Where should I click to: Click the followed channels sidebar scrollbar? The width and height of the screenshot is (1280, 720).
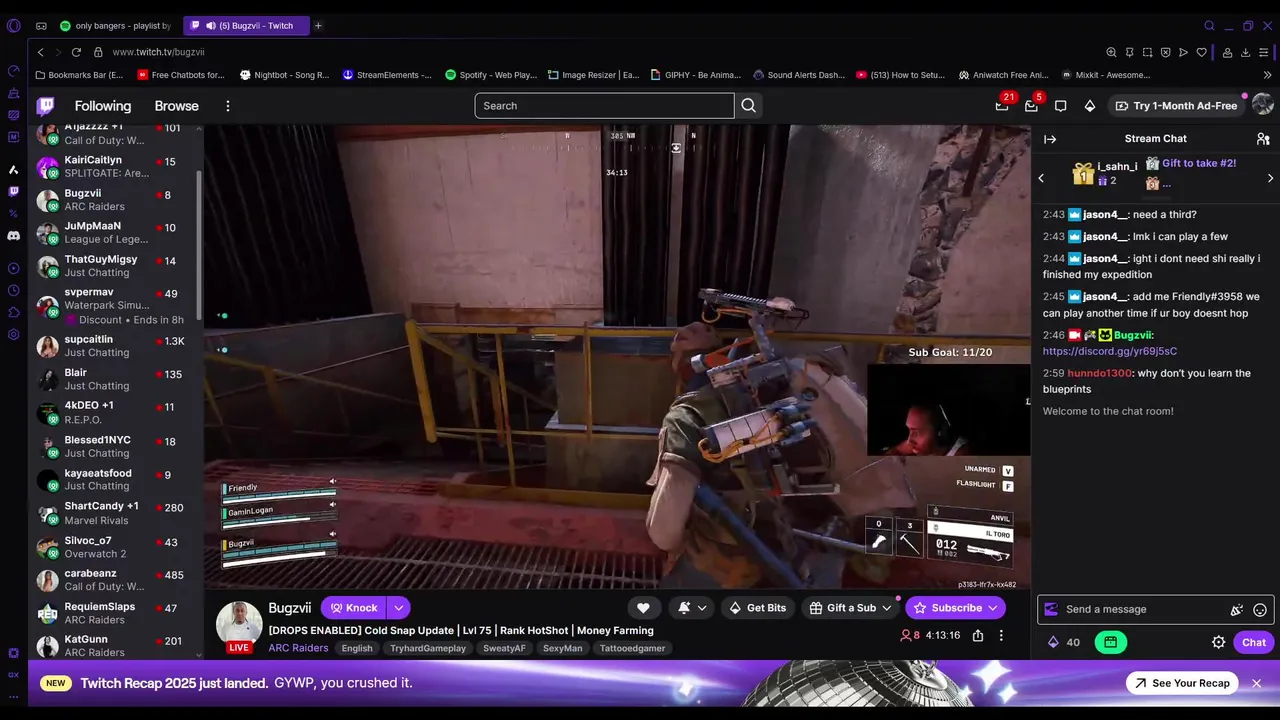[x=199, y=245]
